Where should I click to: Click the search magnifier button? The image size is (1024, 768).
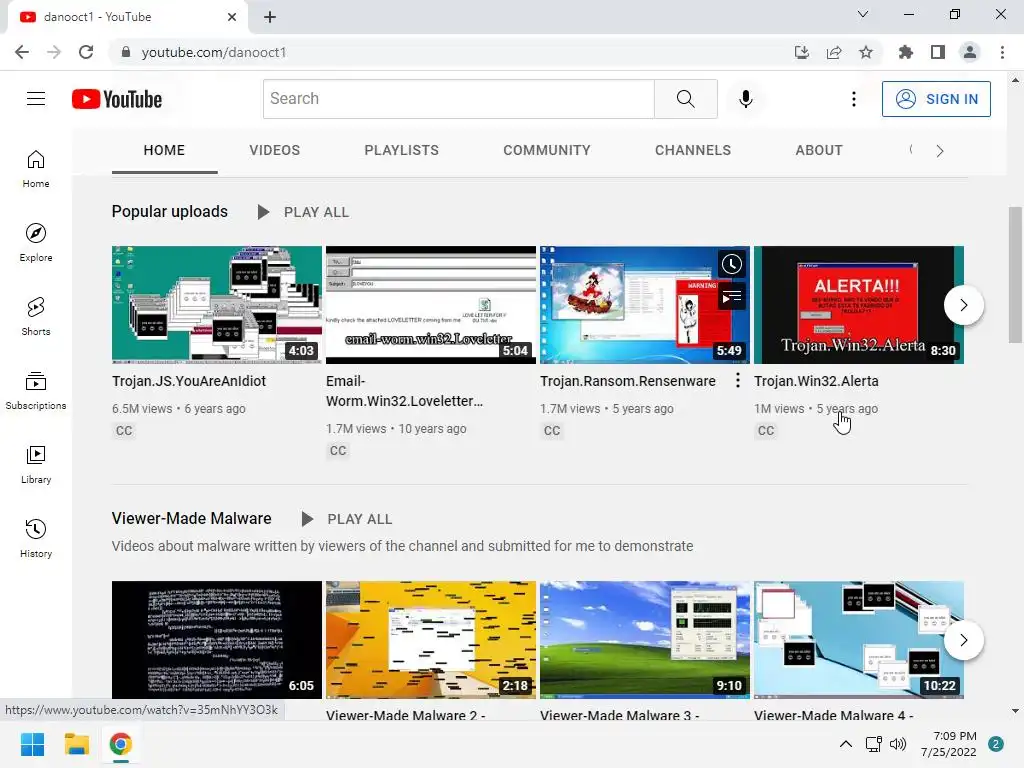[686, 99]
